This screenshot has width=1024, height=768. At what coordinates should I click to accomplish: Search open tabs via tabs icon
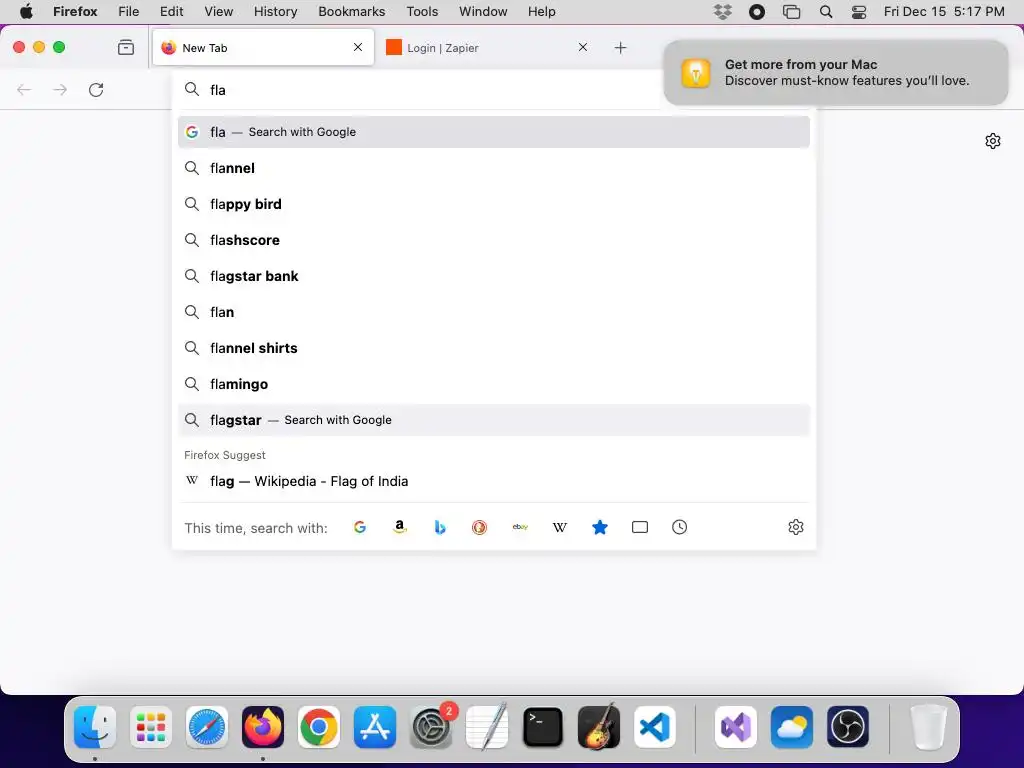point(640,527)
